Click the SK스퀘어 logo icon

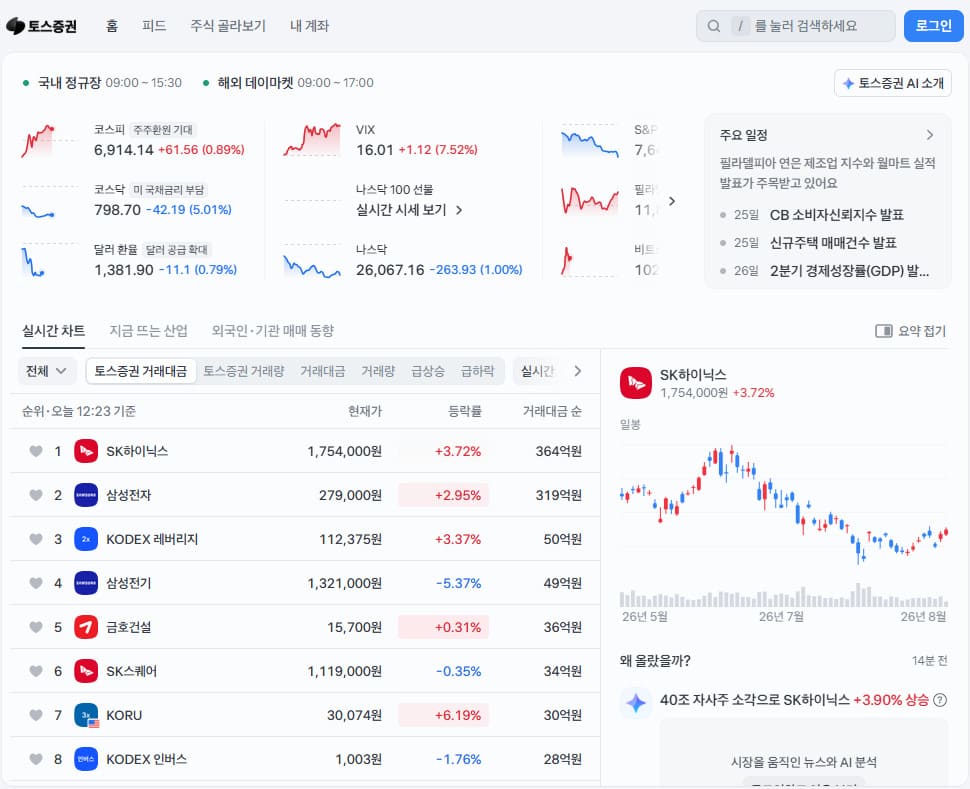[x=86, y=671]
